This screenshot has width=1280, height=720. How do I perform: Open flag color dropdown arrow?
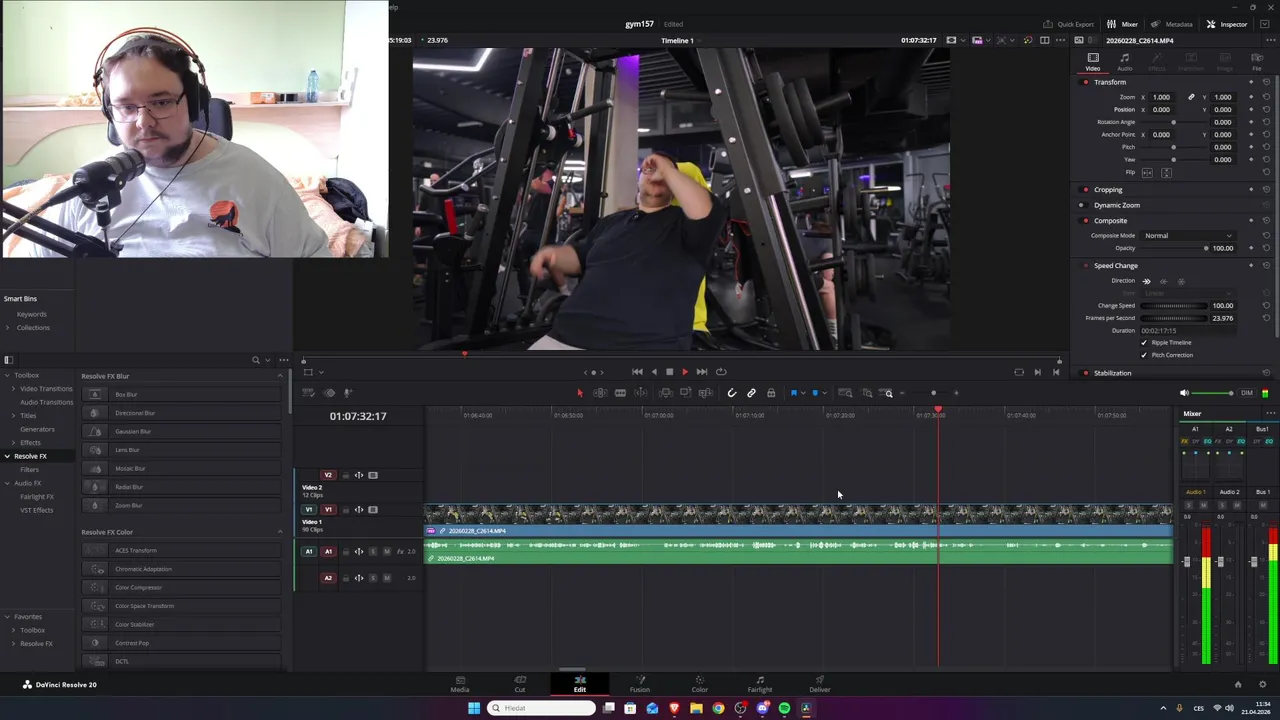point(803,393)
